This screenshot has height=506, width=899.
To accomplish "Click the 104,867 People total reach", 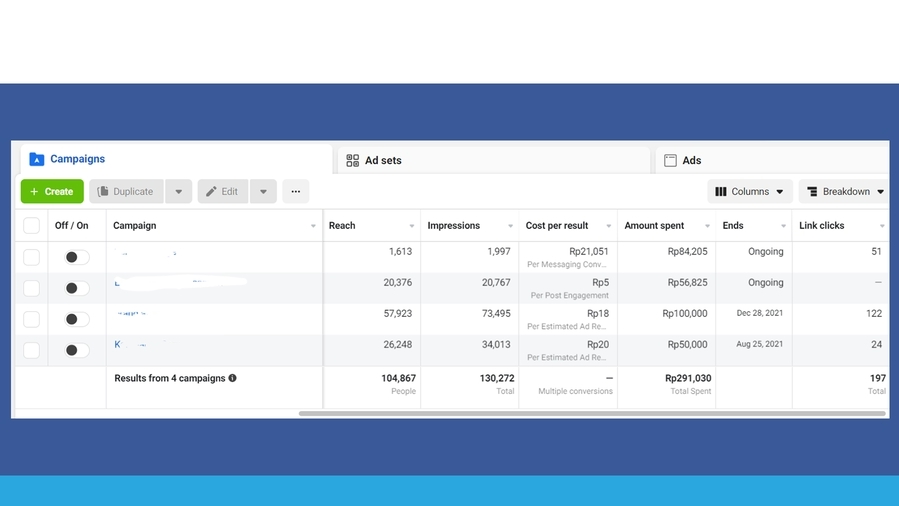I will click(x=398, y=378).
